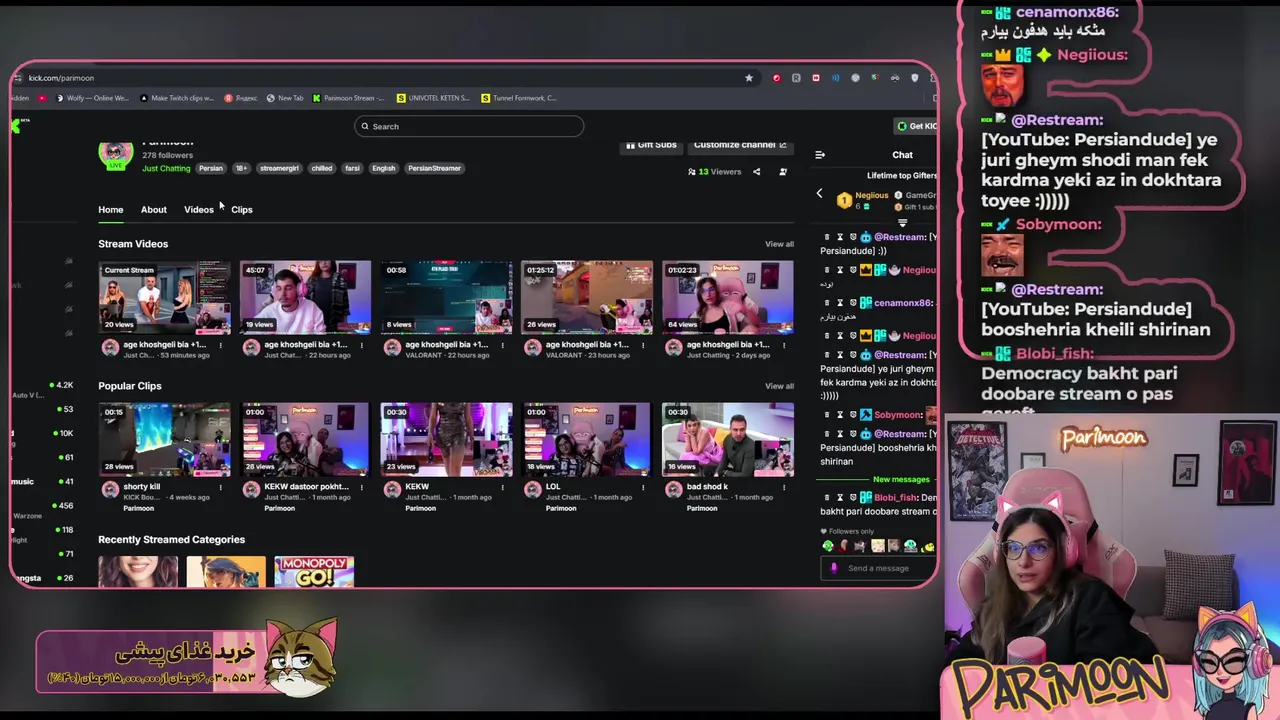Click the Gift Subs button

pos(651,146)
